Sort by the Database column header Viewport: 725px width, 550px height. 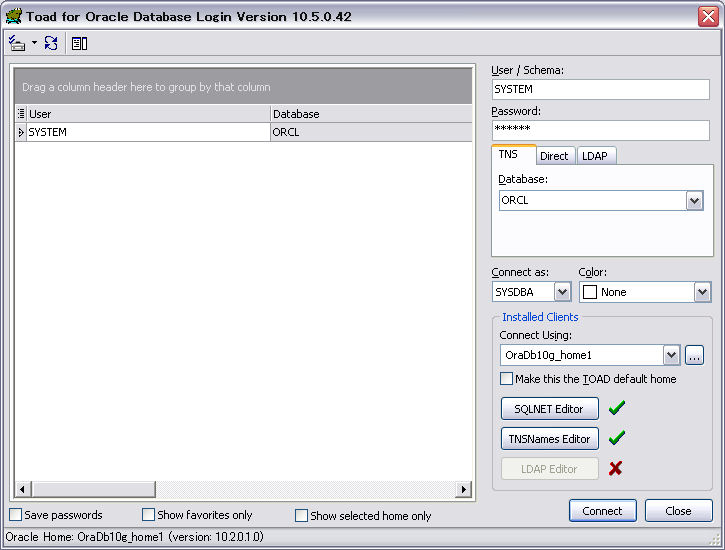(x=371, y=114)
